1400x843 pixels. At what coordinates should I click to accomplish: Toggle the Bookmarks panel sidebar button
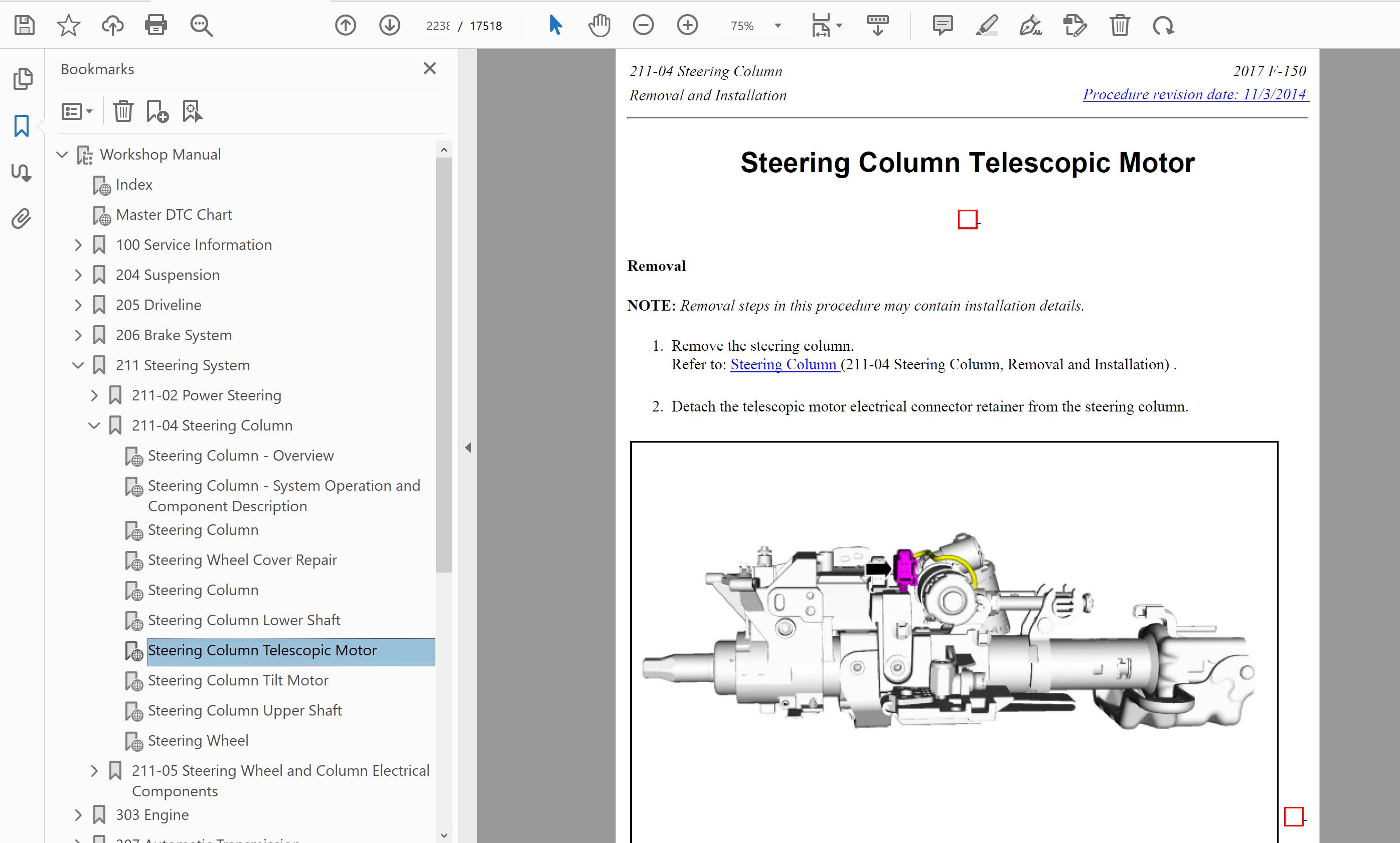[x=22, y=125]
